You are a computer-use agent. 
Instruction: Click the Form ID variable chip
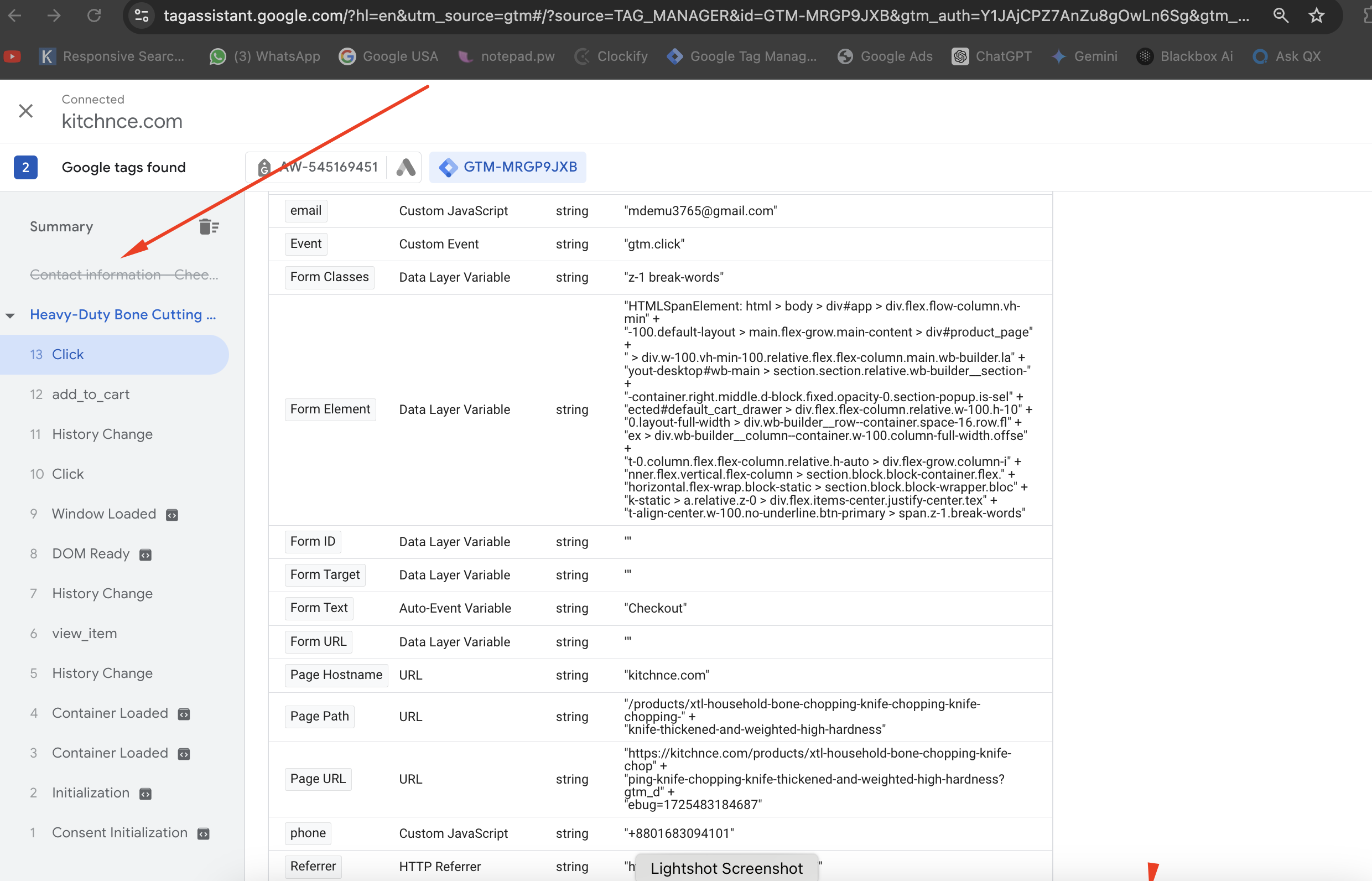click(313, 542)
